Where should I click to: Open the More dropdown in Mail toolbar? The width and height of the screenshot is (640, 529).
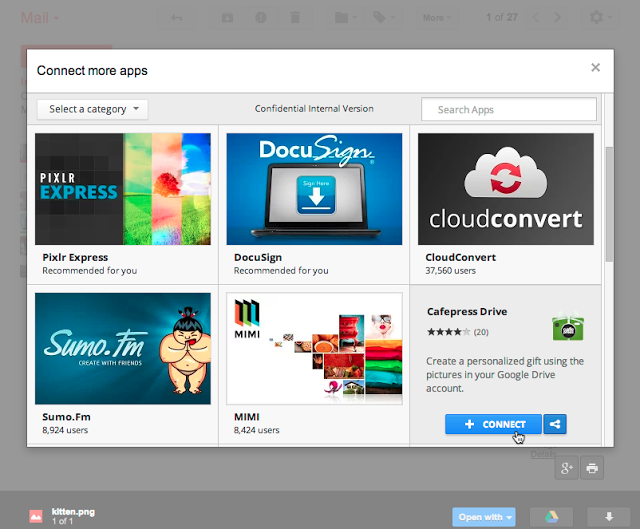click(437, 18)
